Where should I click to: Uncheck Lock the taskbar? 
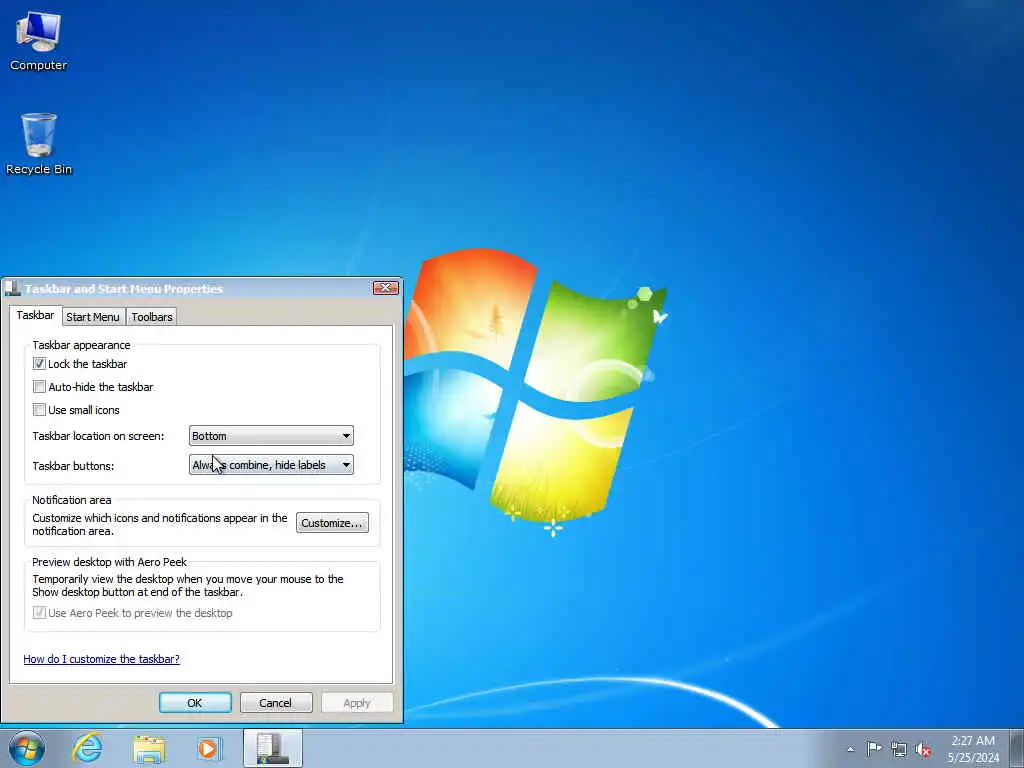tap(39, 364)
